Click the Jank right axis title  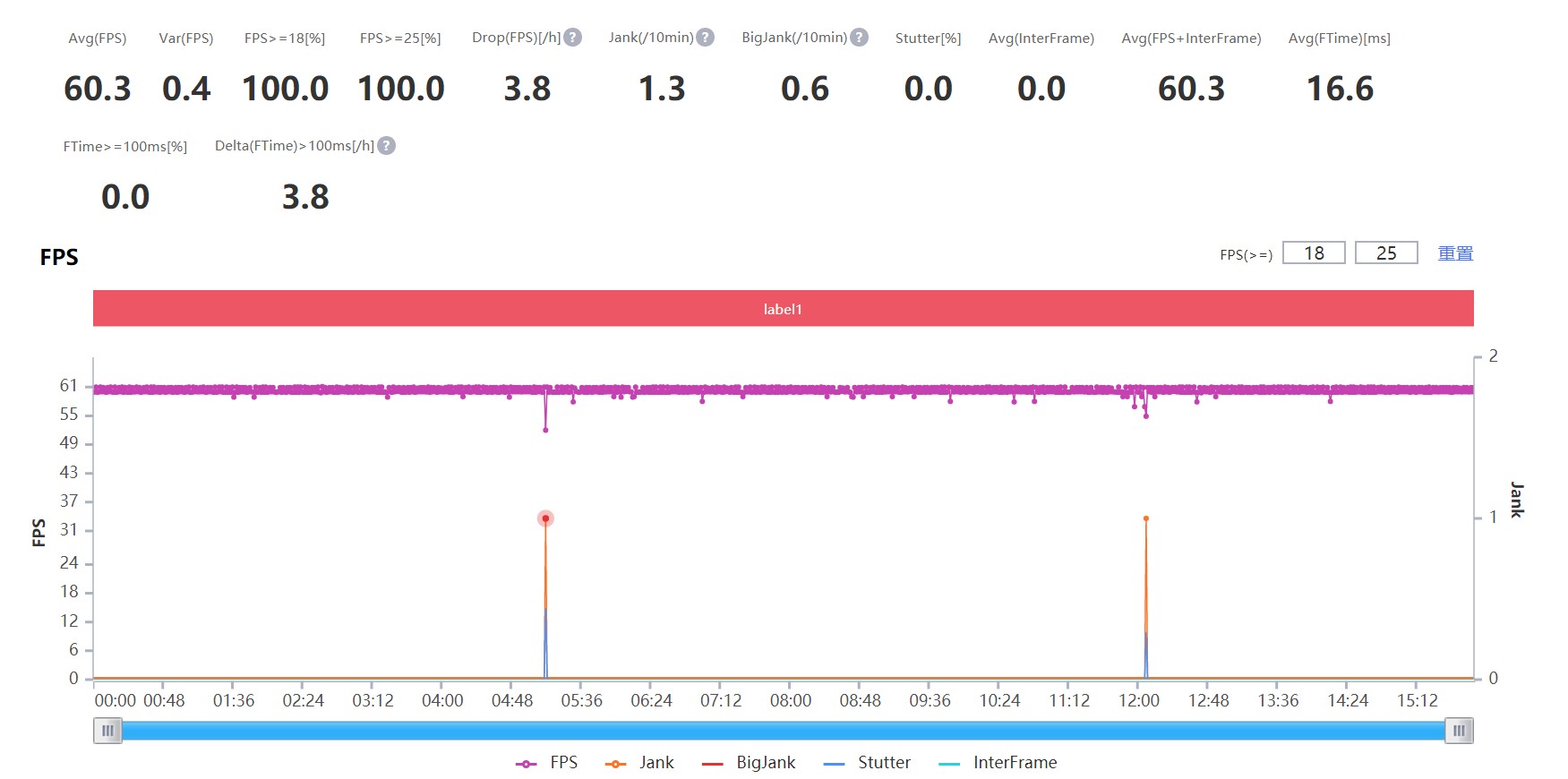(x=1516, y=500)
